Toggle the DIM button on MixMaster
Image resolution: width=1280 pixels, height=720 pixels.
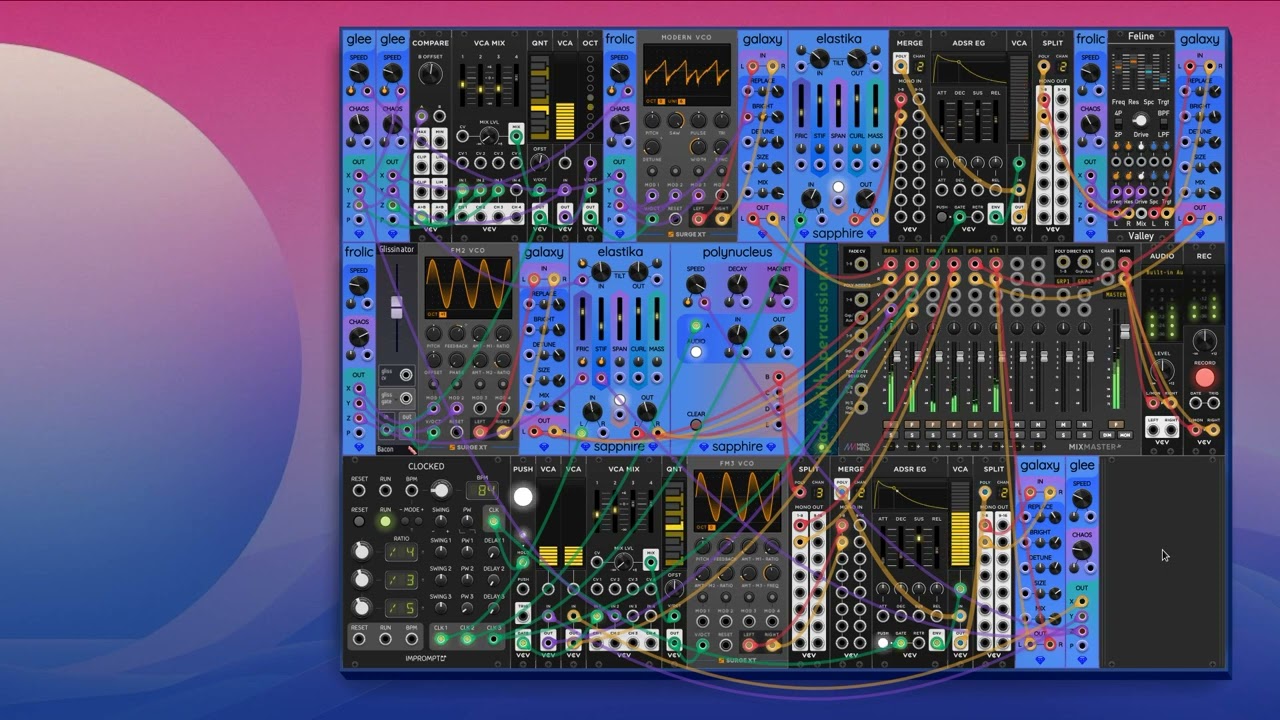(1107, 435)
